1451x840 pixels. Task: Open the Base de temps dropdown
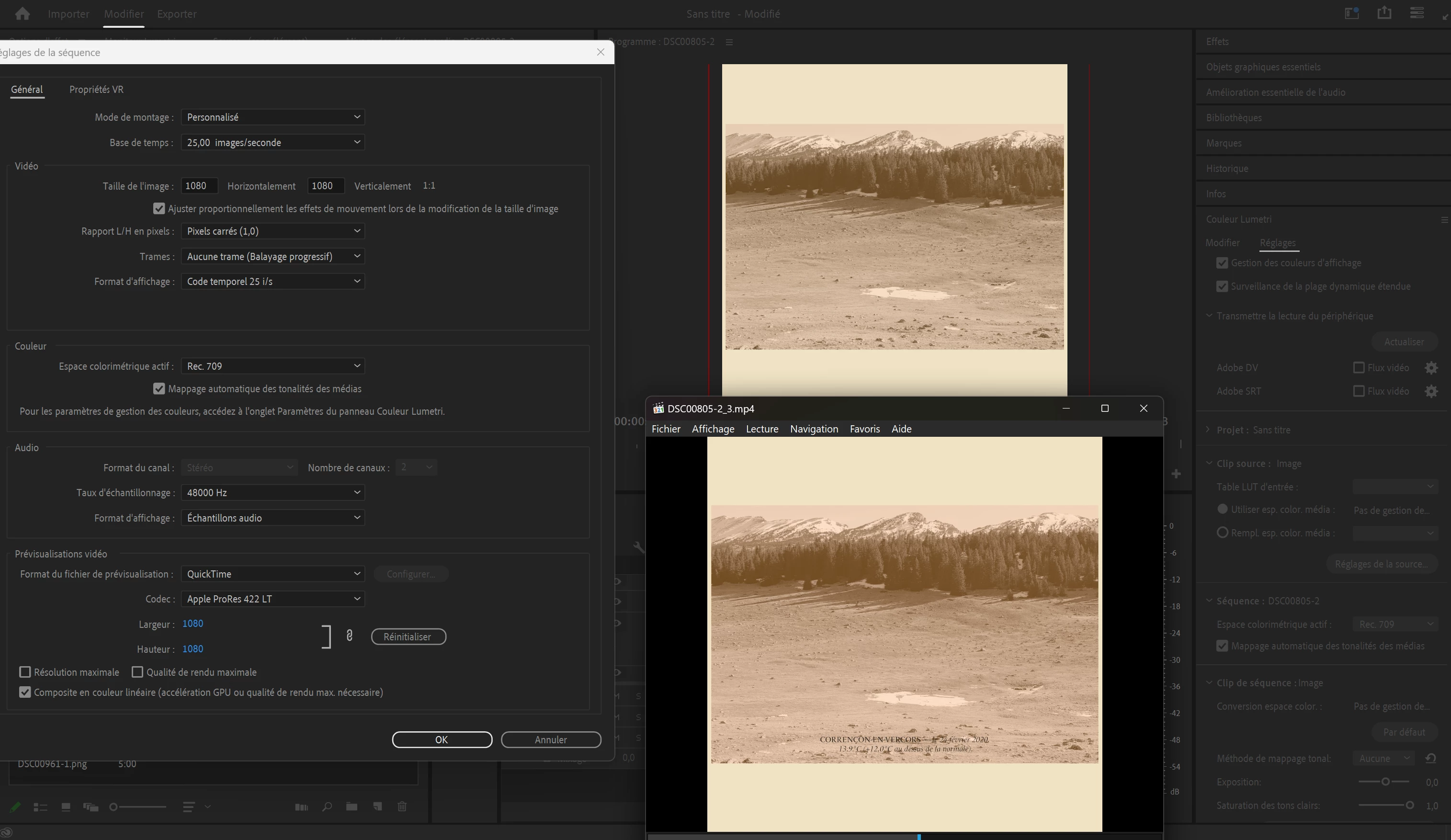(273, 142)
